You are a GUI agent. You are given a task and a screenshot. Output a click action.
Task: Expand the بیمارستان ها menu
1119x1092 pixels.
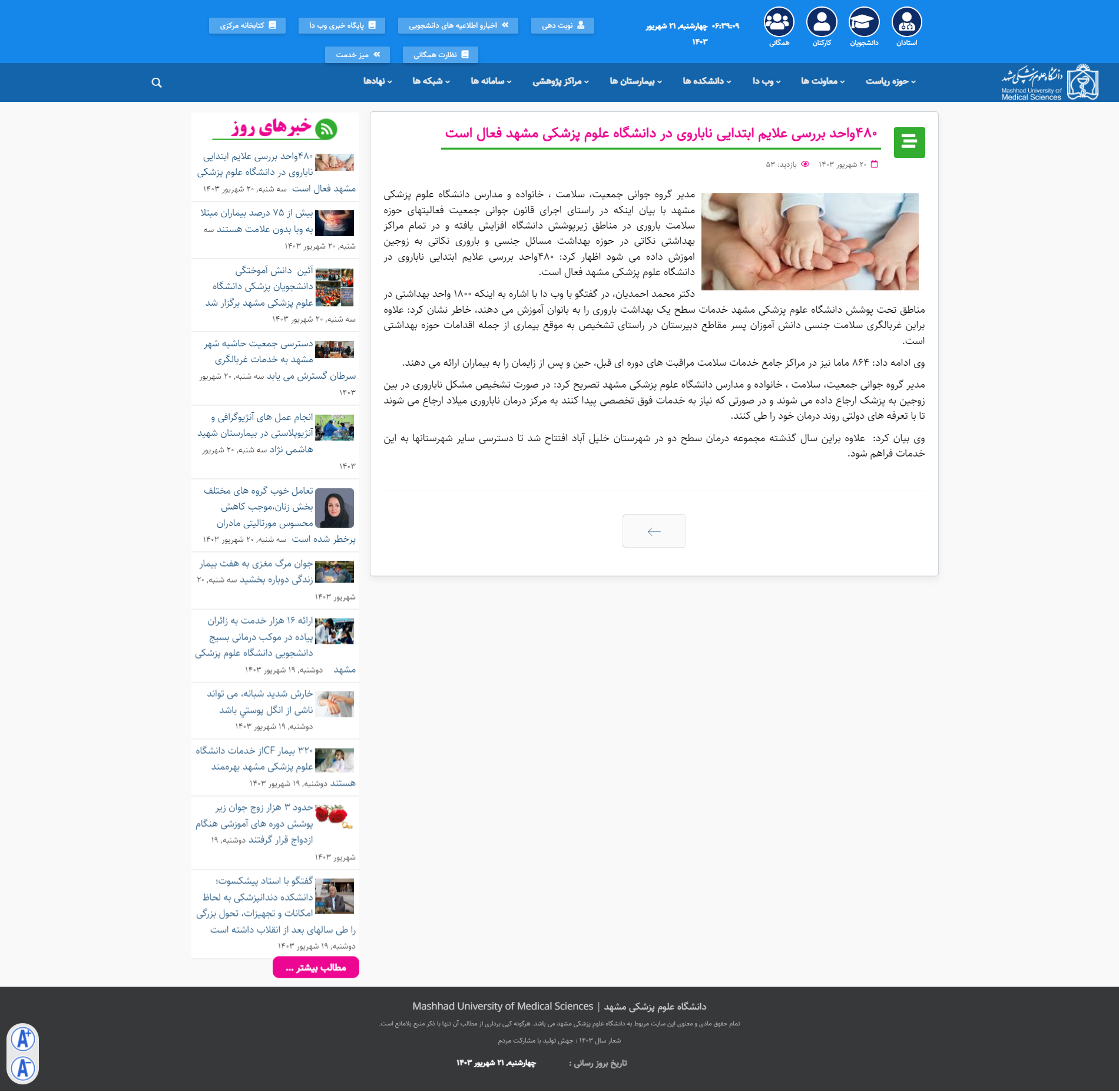[x=635, y=81]
